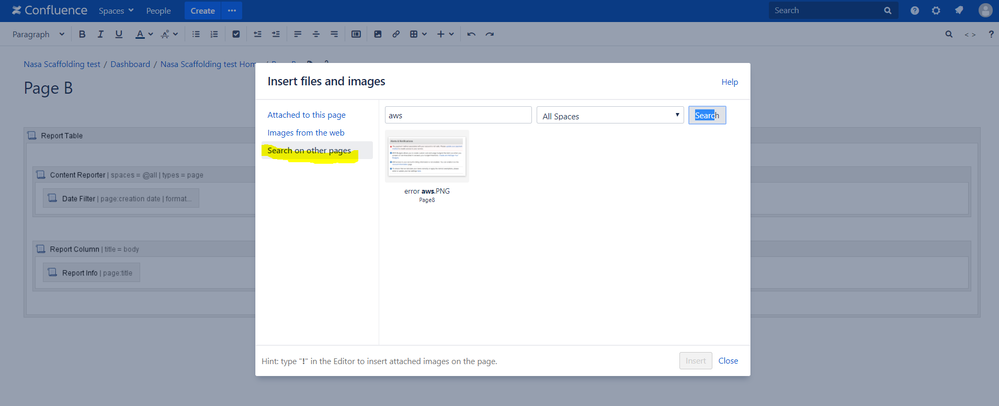Align text left

click(298, 34)
